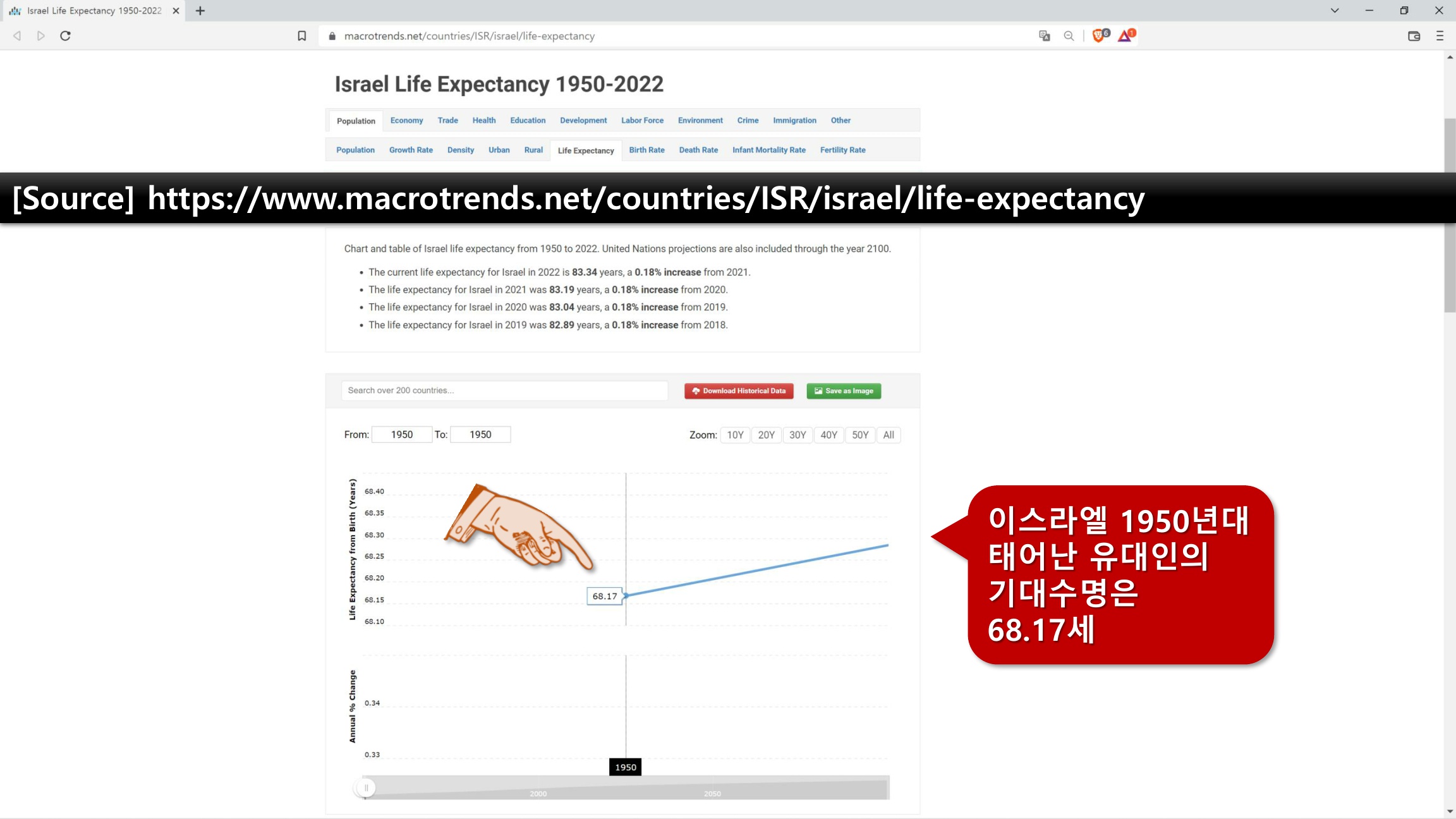Viewport: 1456px width, 819px height.
Task: Open the browser wallet icon
Action: (x=1414, y=36)
